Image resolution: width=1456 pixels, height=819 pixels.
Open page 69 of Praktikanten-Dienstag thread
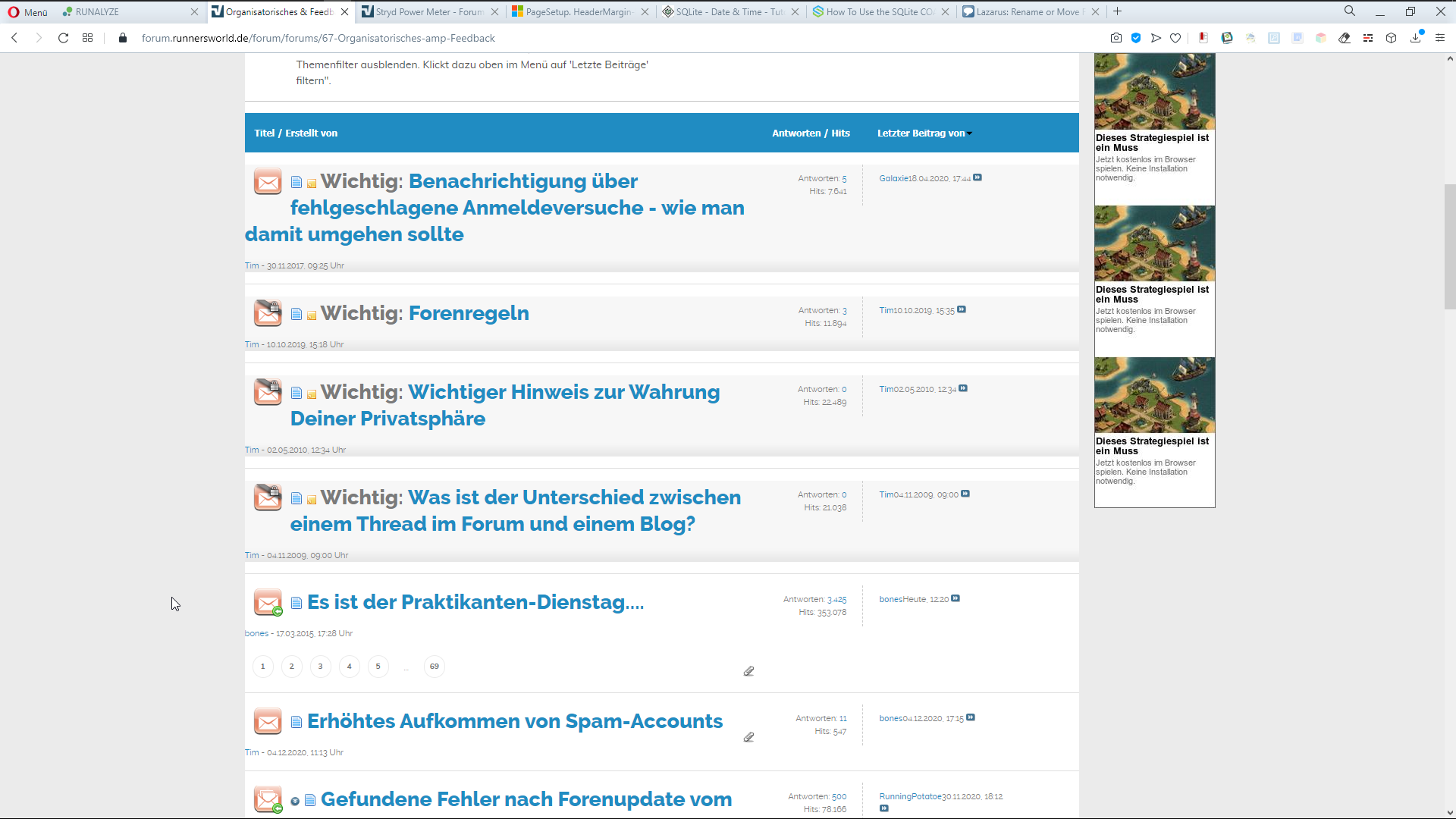pyautogui.click(x=435, y=667)
